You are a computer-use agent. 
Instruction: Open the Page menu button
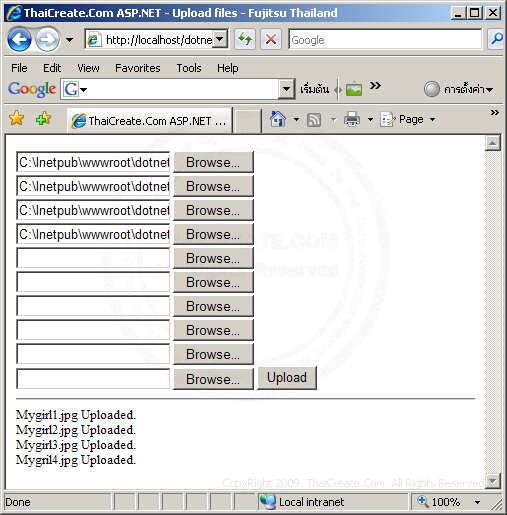click(407, 119)
